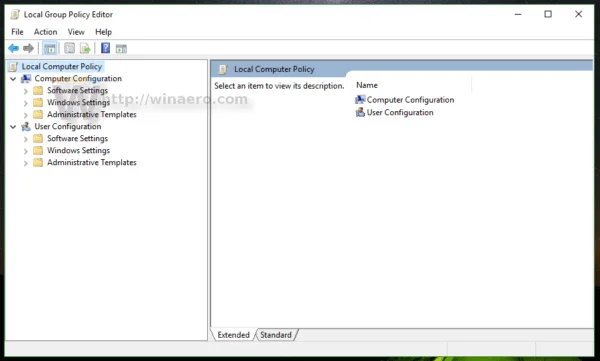Expand Administrative Templates under User Configuration

point(26,163)
